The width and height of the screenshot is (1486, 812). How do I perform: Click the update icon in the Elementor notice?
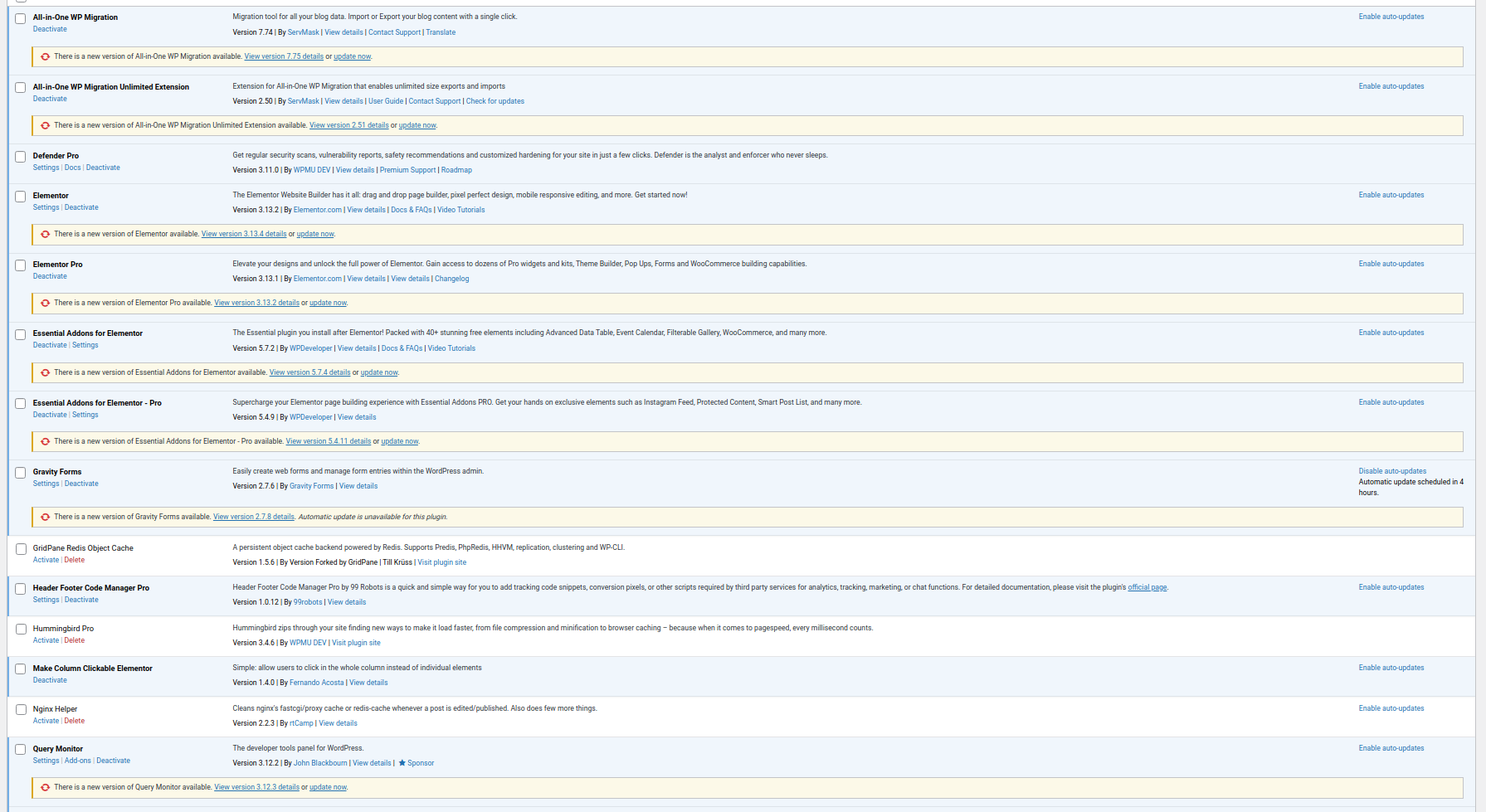[x=46, y=235]
